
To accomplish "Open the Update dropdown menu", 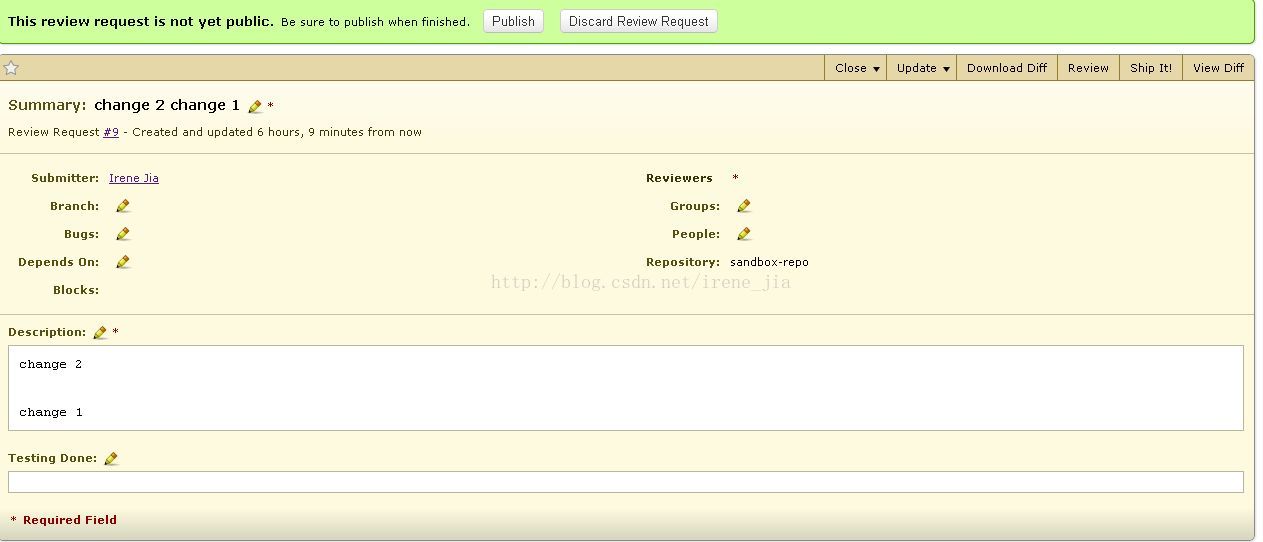I will point(921,68).
